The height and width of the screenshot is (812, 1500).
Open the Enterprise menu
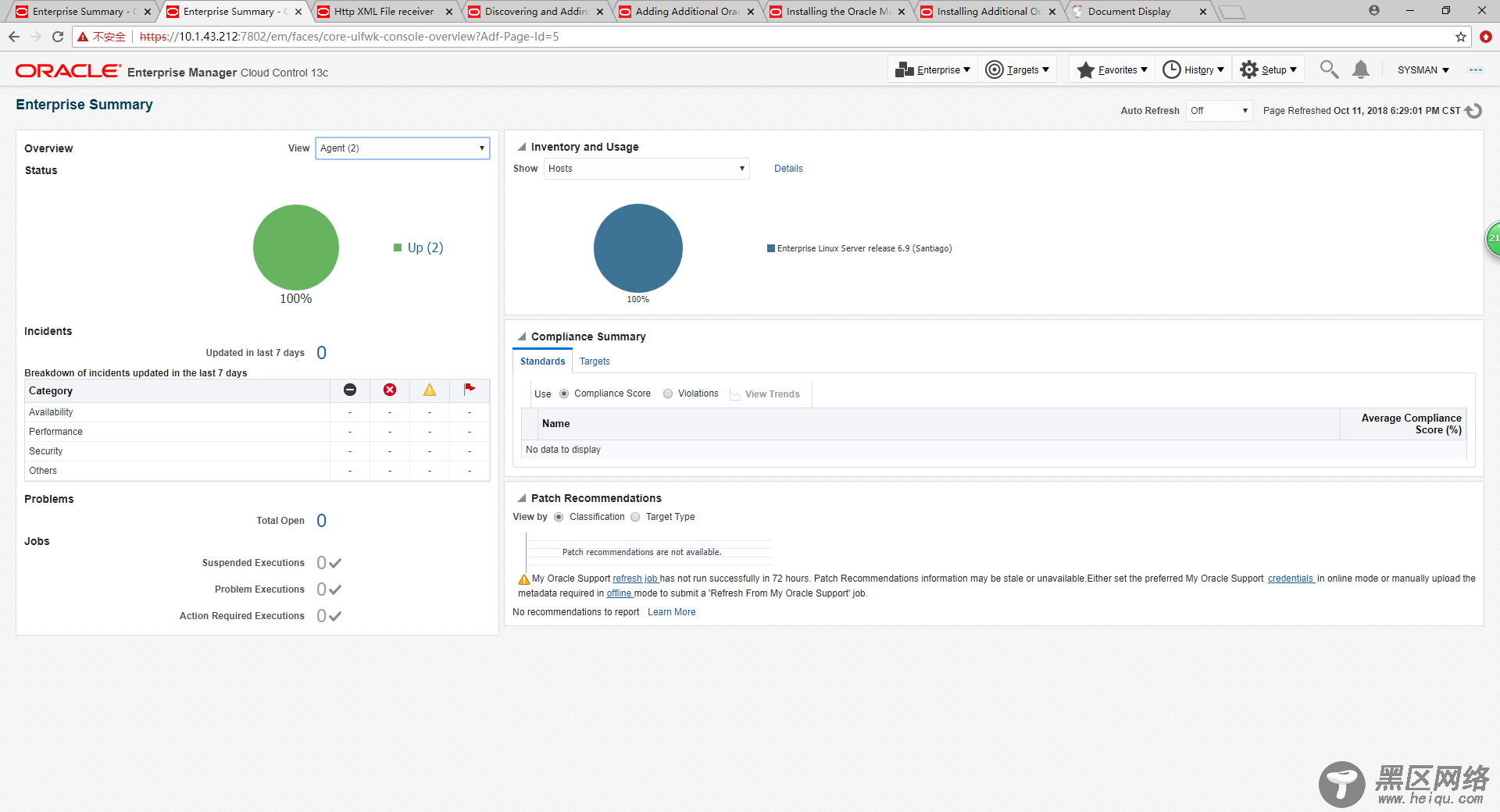click(933, 70)
